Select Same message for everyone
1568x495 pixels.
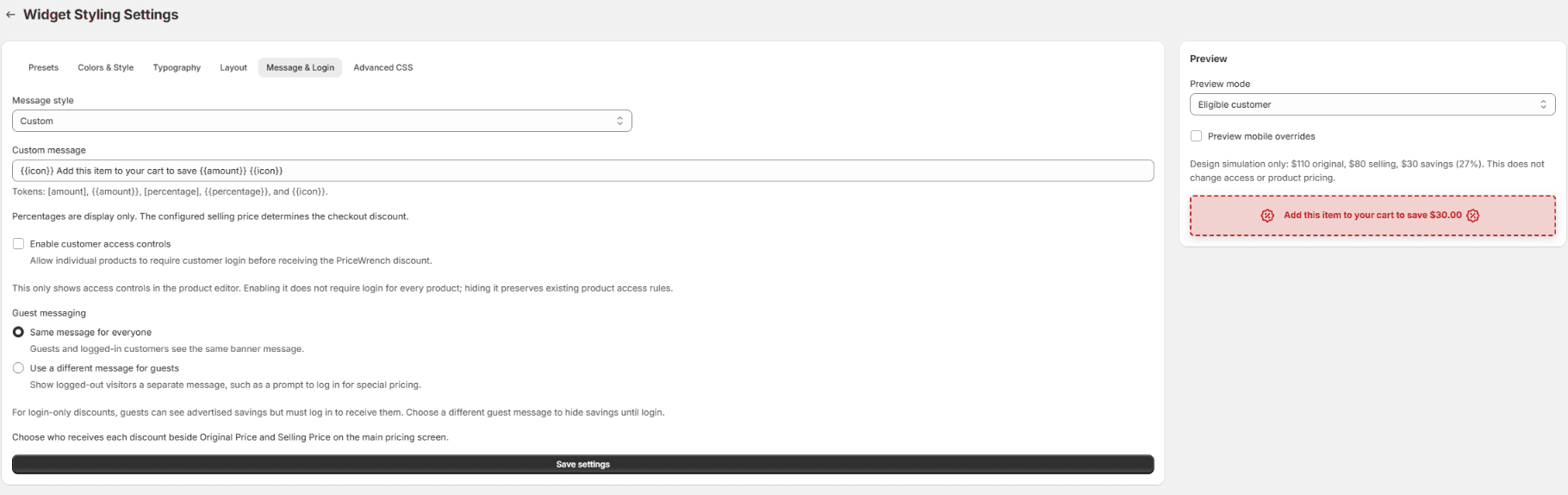[x=18, y=332]
